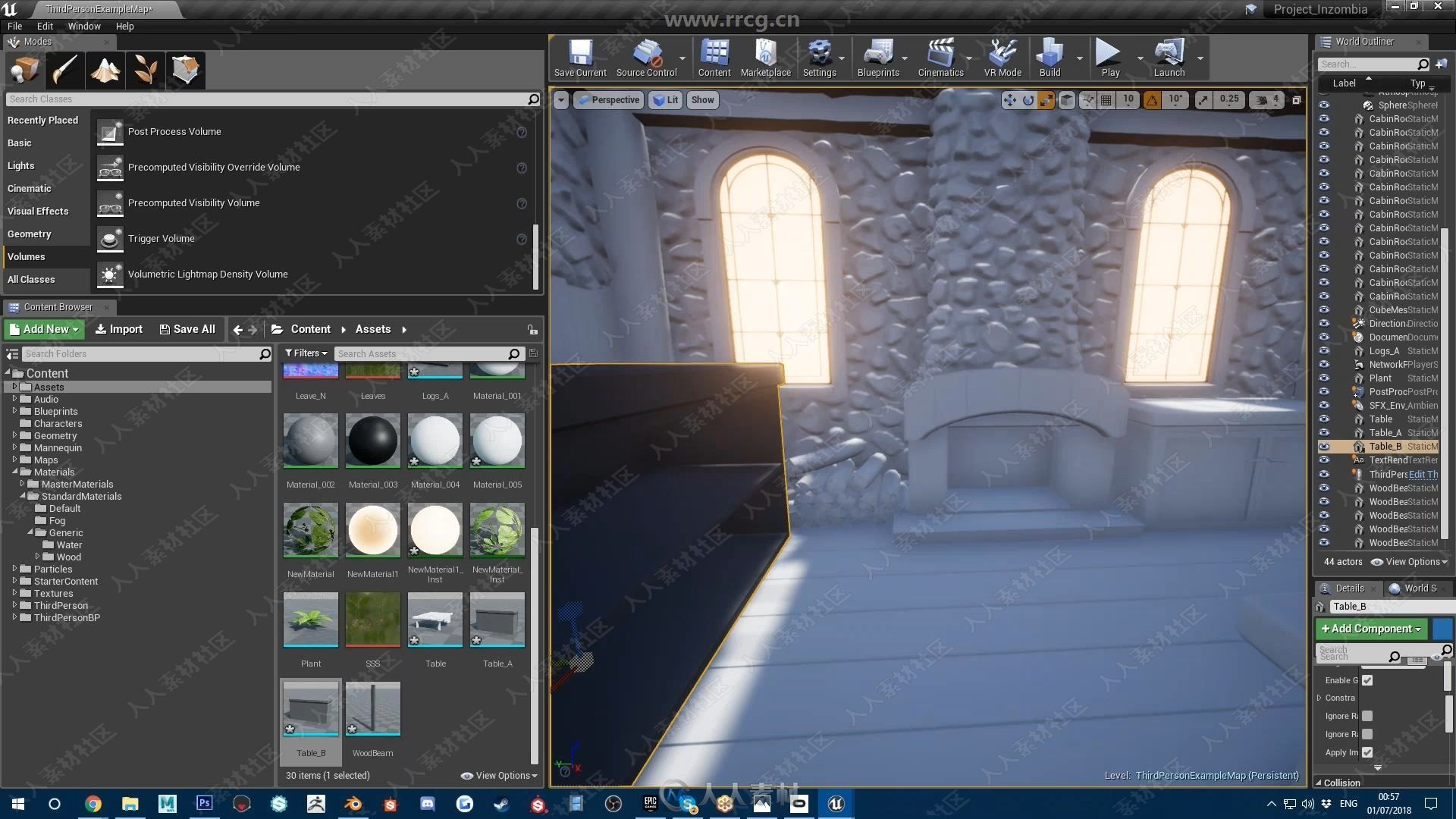
Task: Open the Settings toolbar icon
Action: pos(819,58)
